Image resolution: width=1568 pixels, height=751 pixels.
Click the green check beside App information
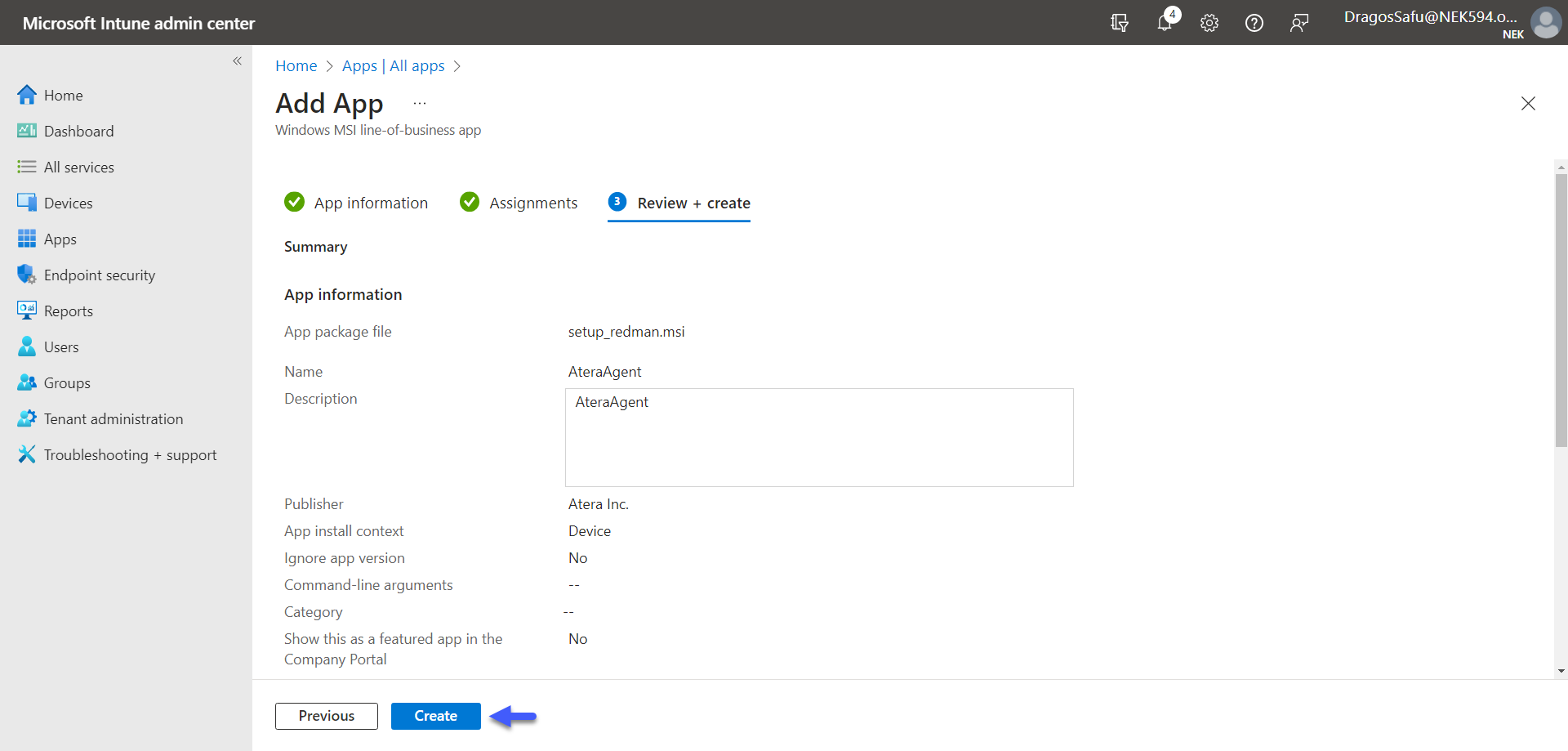[x=294, y=202]
